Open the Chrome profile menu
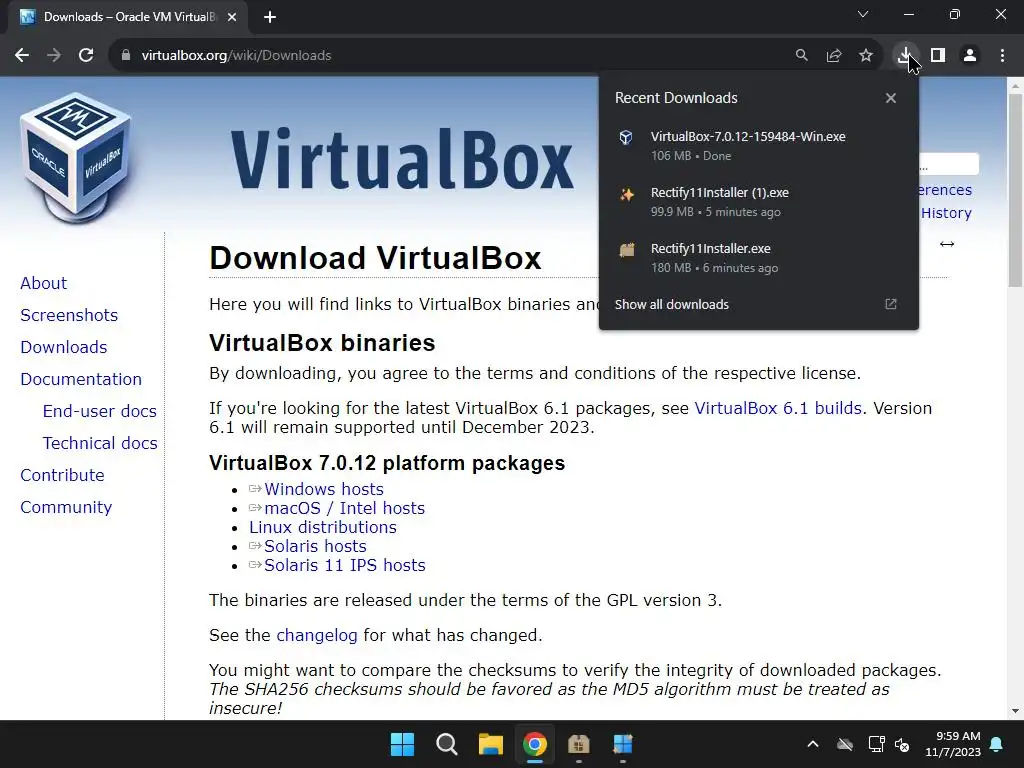This screenshot has height=768, width=1024. pos(970,56)
